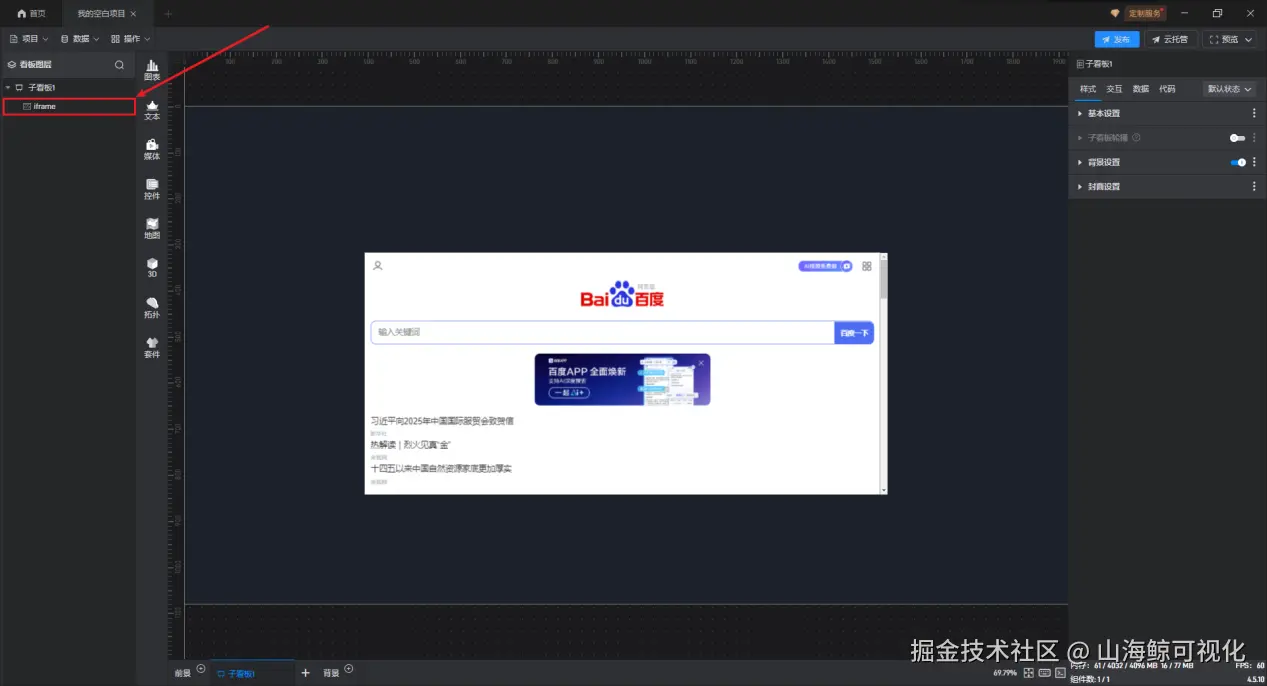Close the 我的空白项目 tab

coord(134,13)
